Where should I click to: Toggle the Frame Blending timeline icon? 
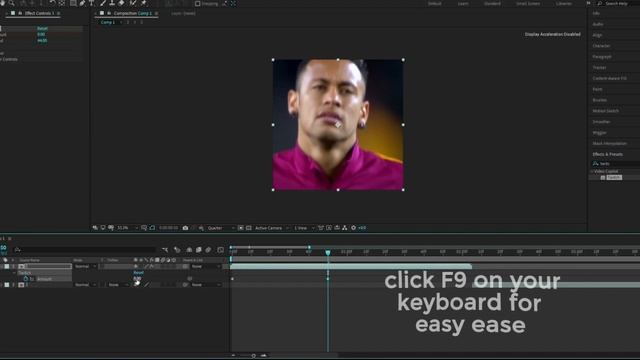(x=199, y=250)
